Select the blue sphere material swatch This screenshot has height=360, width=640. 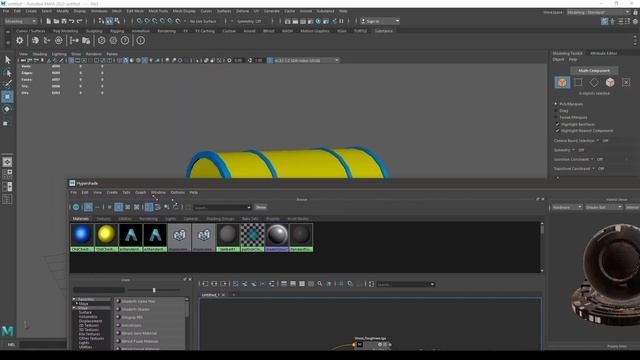coord(82,237)
